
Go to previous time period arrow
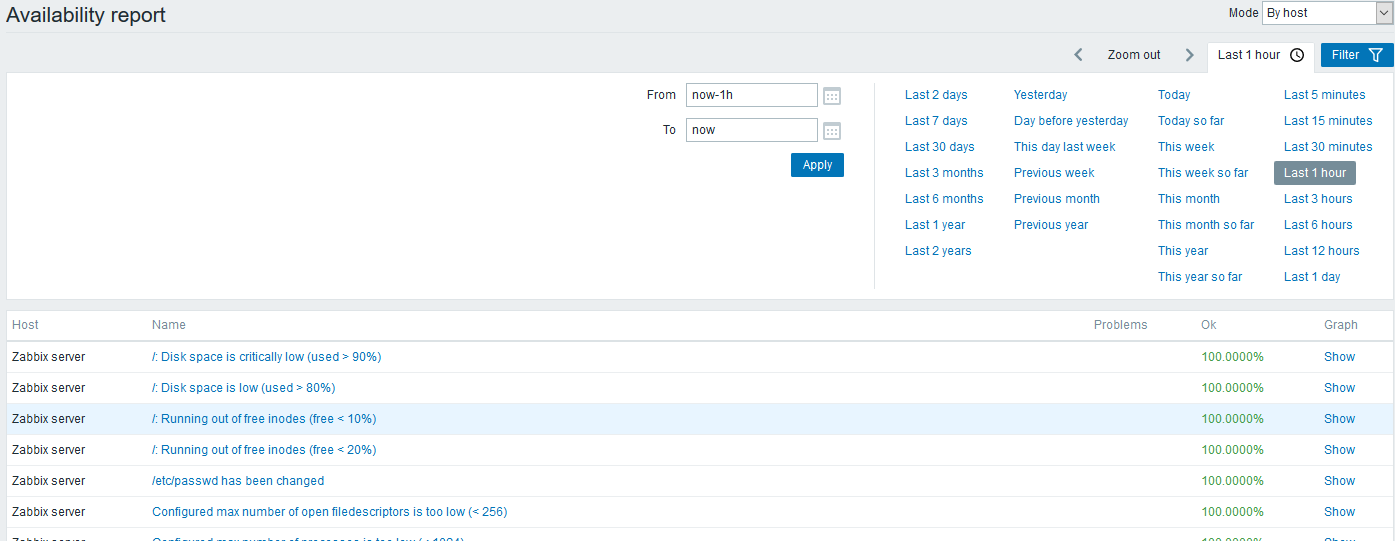(1078, 55)
